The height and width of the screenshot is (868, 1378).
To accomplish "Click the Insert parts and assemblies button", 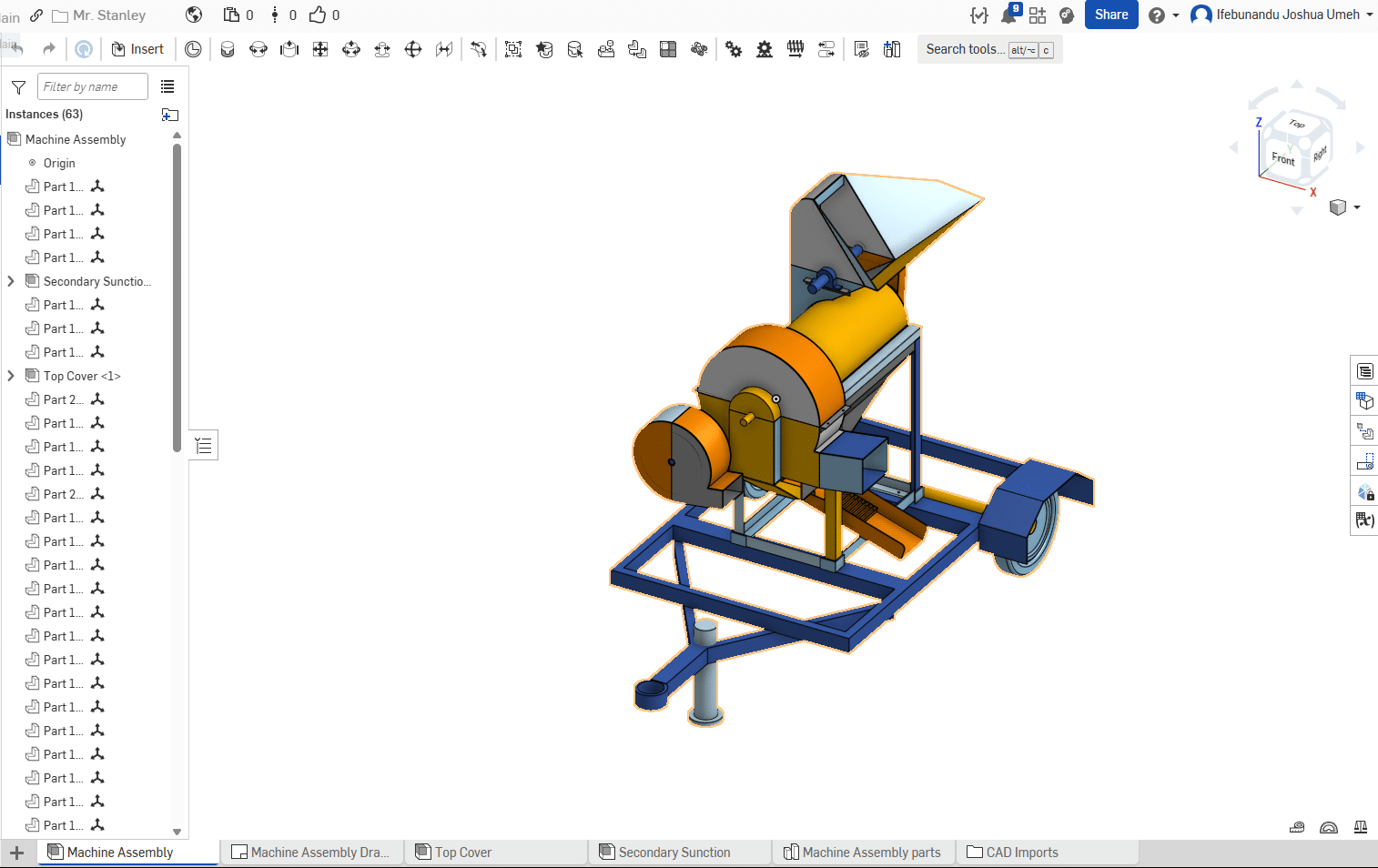I will tap(137, 49).
